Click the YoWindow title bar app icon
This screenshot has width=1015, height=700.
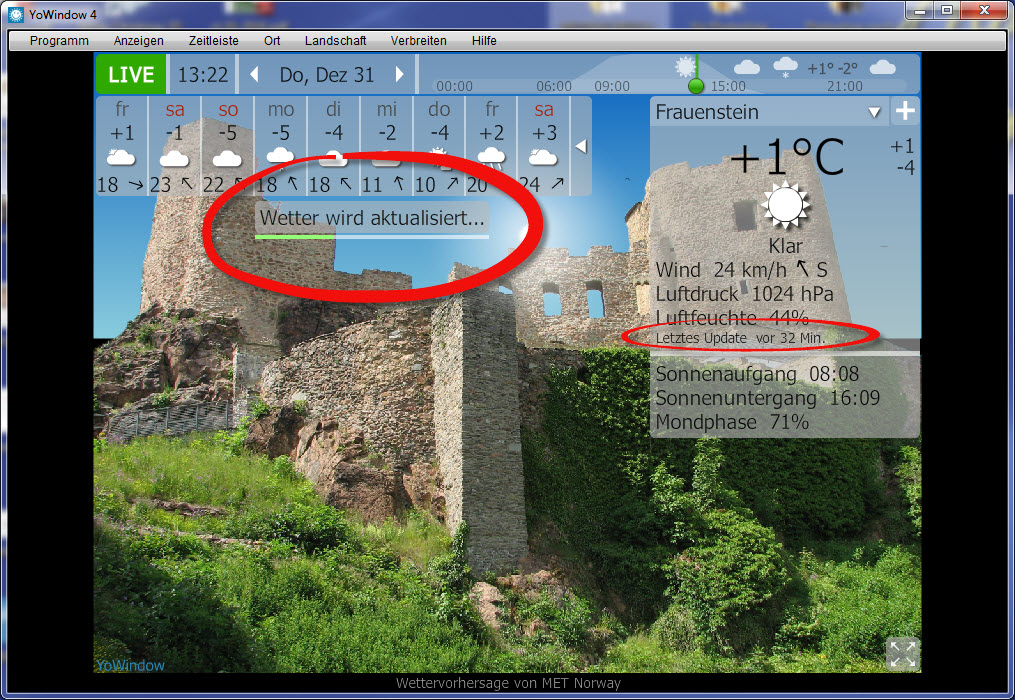pos(15,13)
